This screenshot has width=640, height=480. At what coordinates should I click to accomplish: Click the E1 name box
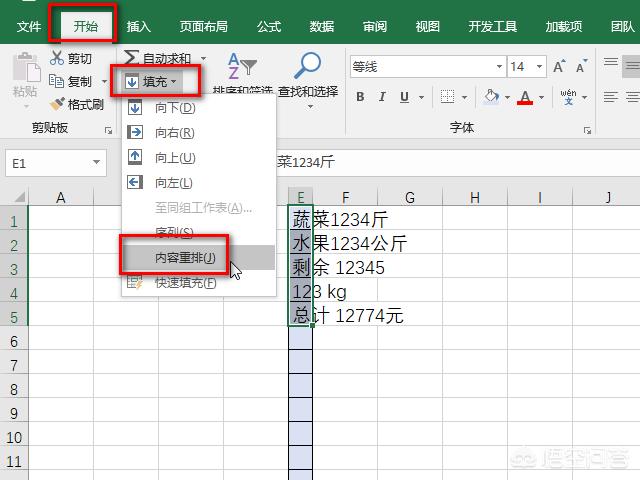click(56, 163)
